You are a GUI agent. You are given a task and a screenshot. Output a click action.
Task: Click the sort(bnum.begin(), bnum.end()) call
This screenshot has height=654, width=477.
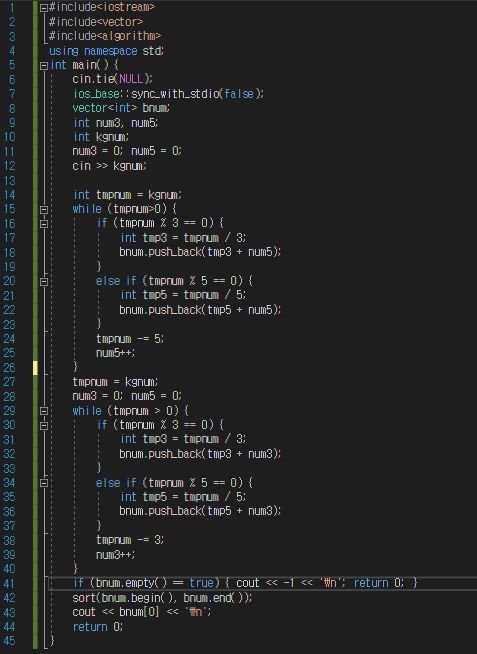point(163,598)
